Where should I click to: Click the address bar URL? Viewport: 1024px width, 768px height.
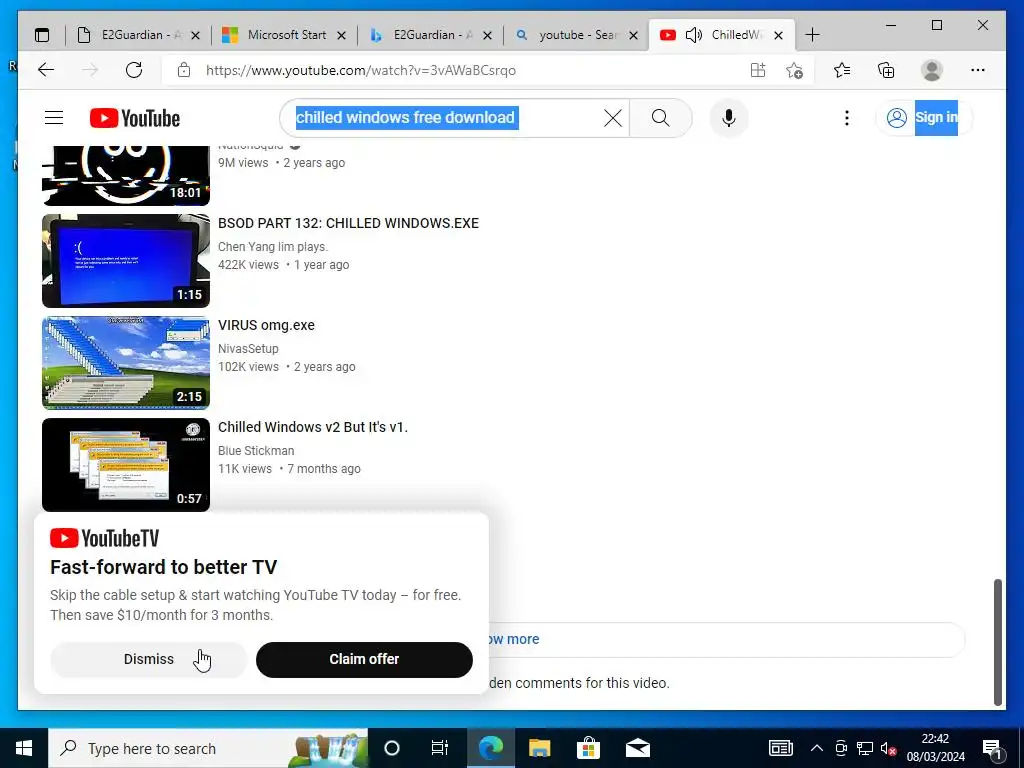(360, 70)
